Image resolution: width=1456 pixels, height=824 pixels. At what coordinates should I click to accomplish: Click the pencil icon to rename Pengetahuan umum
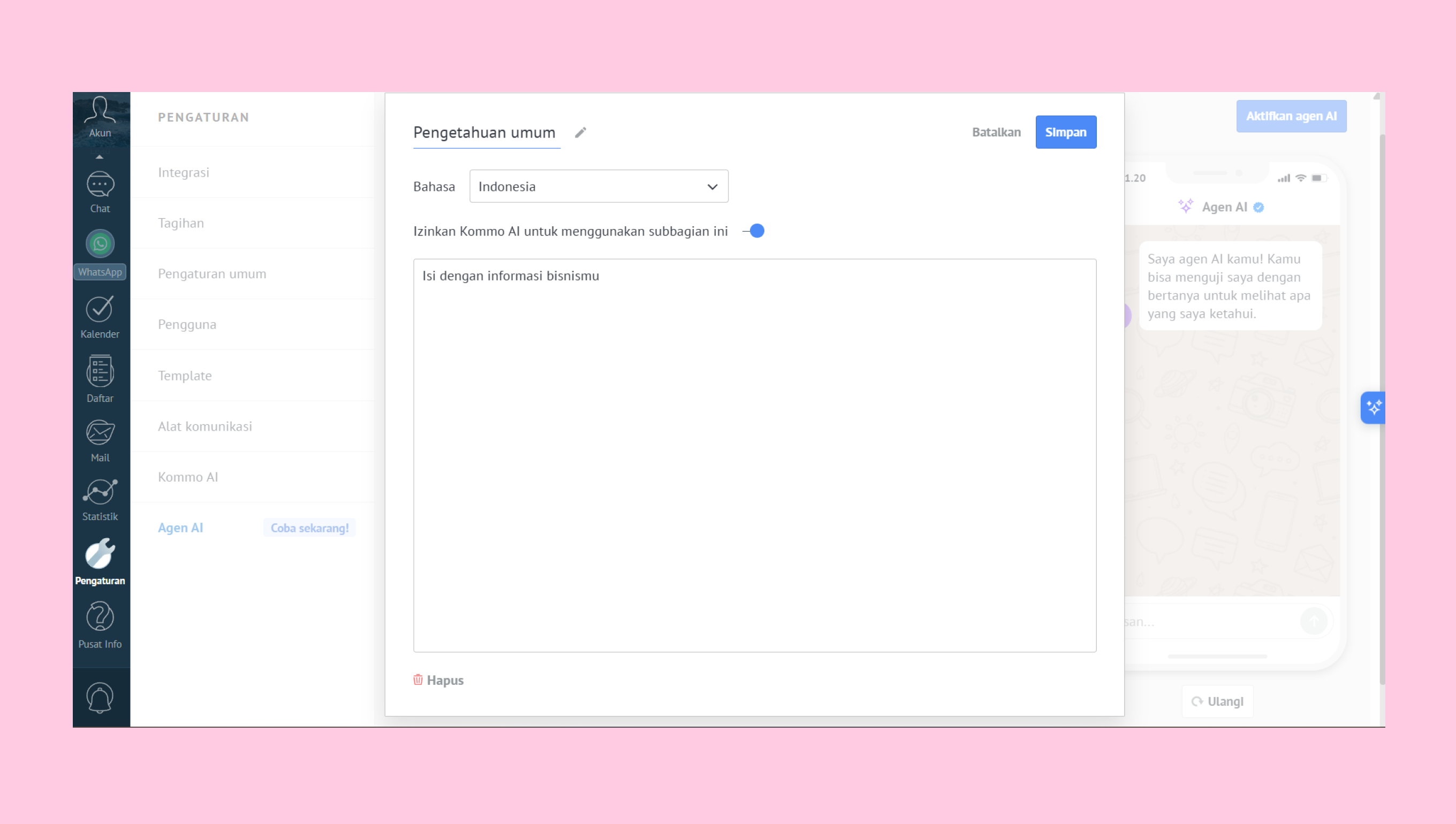(580, 133)
